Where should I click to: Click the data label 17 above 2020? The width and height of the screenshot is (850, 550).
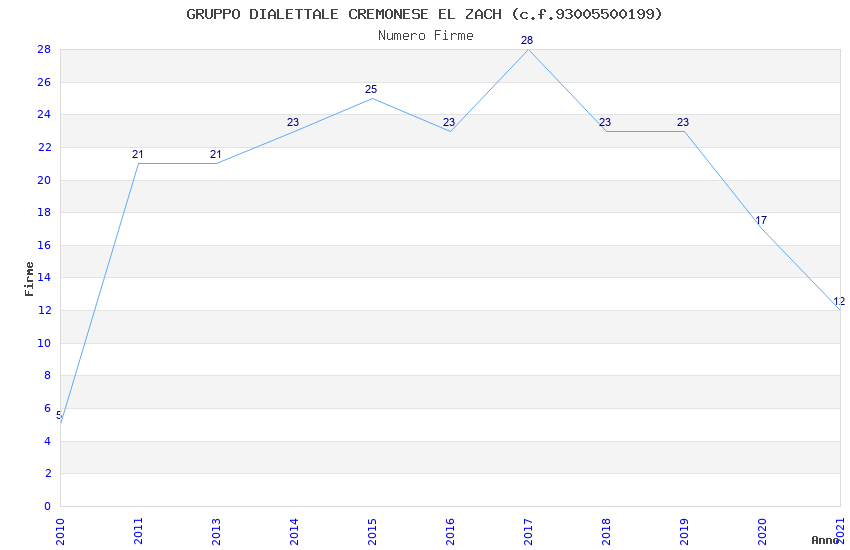click(x=761, y=220)
